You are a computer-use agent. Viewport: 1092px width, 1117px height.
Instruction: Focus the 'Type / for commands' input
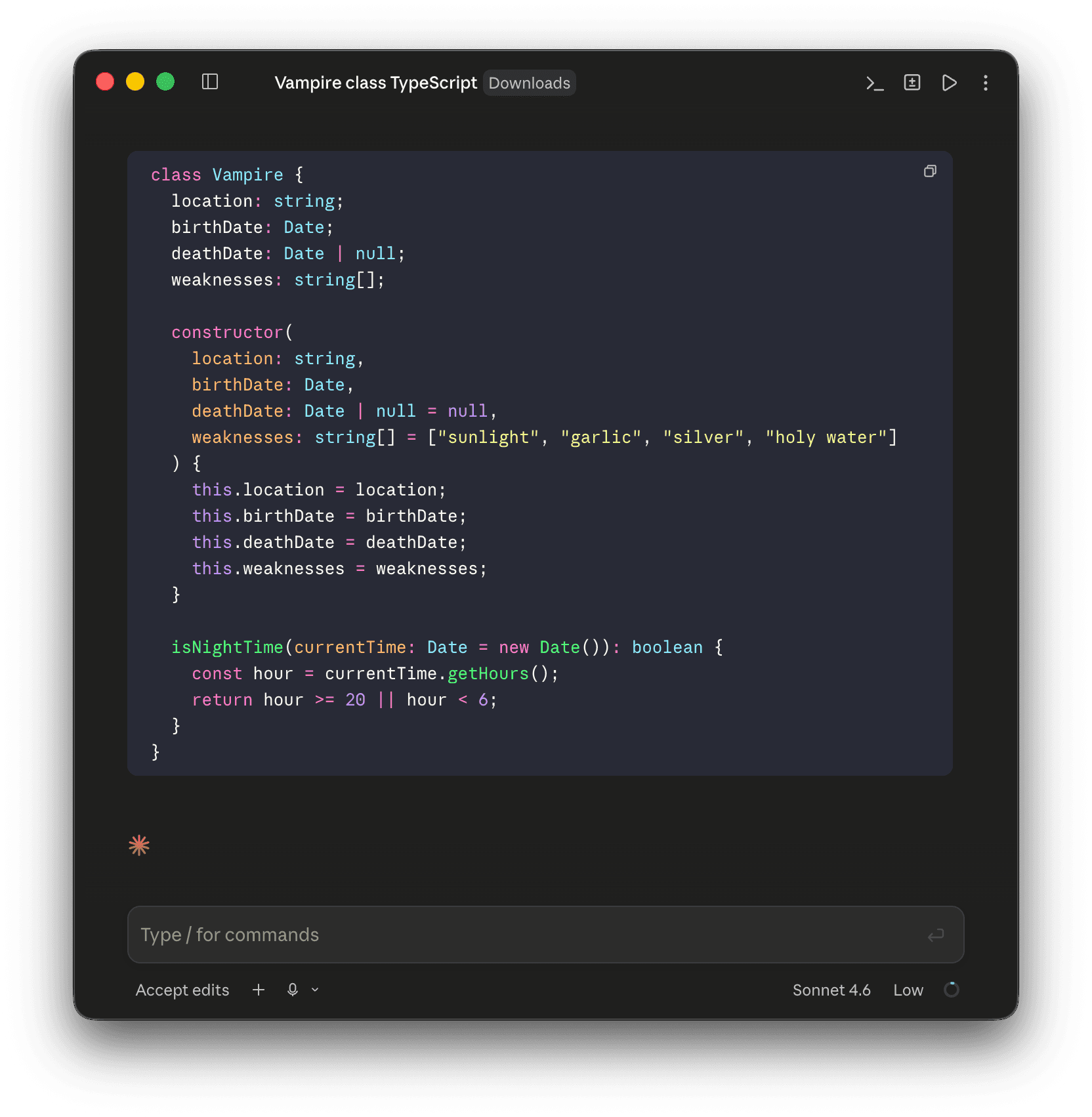click(x=545, y=935)
